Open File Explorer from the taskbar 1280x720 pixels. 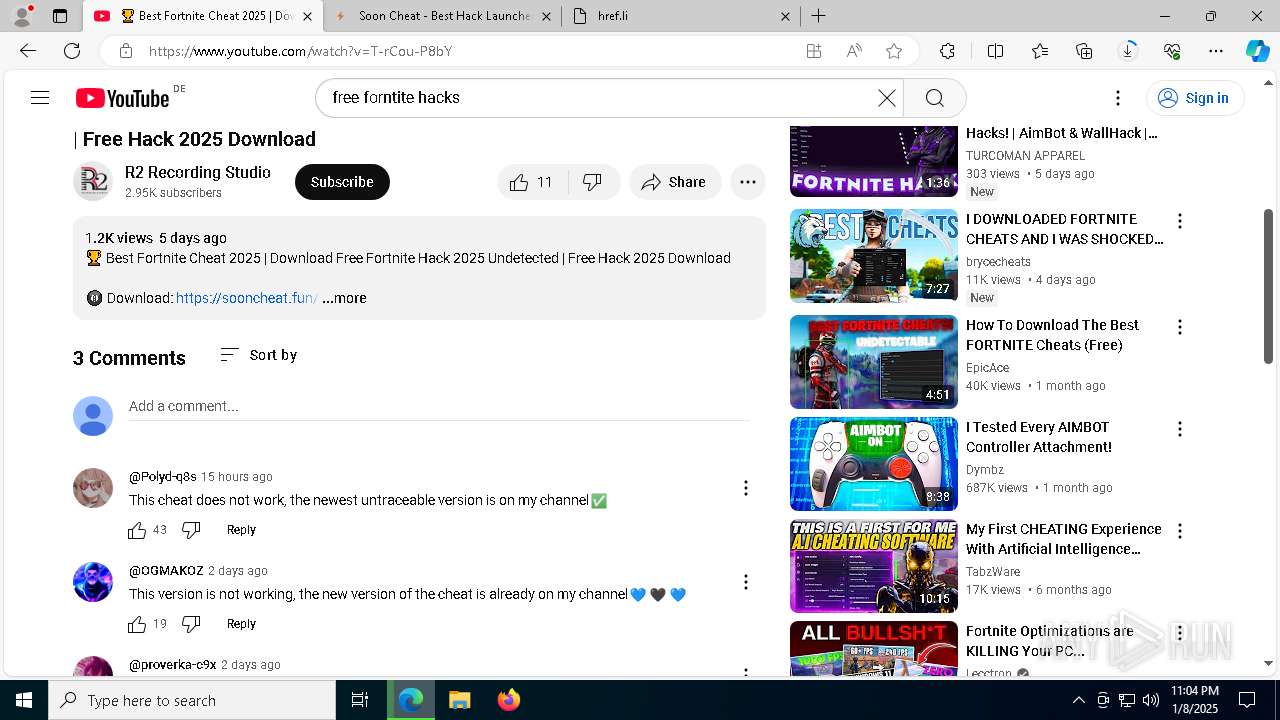pyautogui.click(x=459, y=700)
